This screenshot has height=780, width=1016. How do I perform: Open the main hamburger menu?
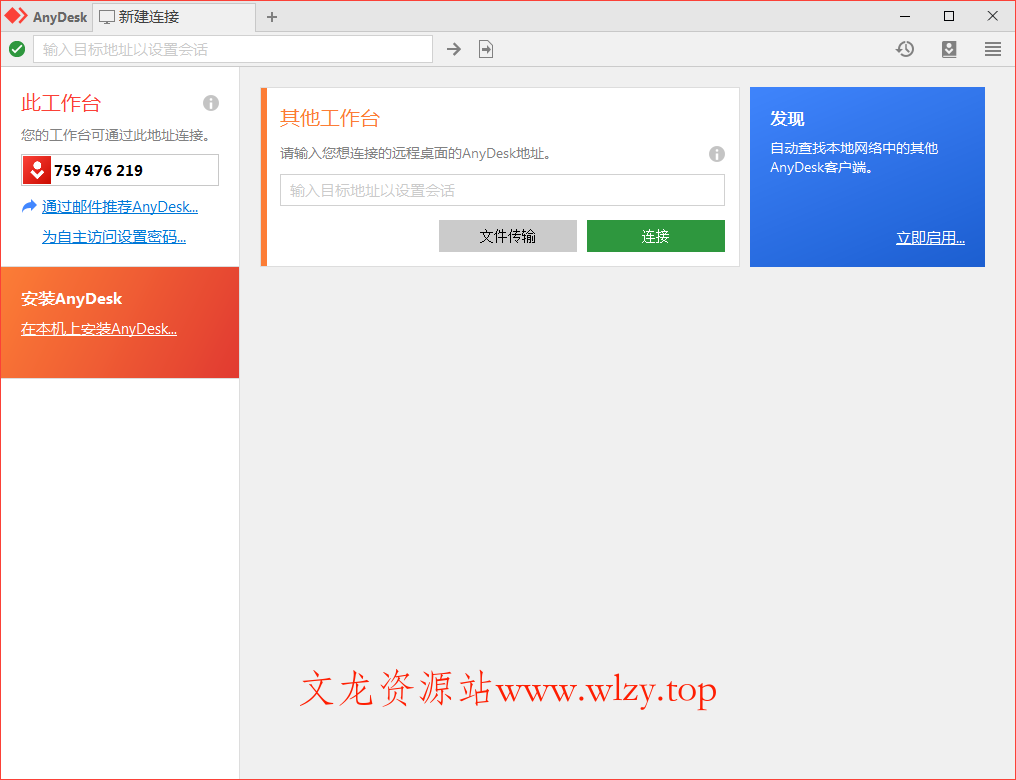[992, 48]
